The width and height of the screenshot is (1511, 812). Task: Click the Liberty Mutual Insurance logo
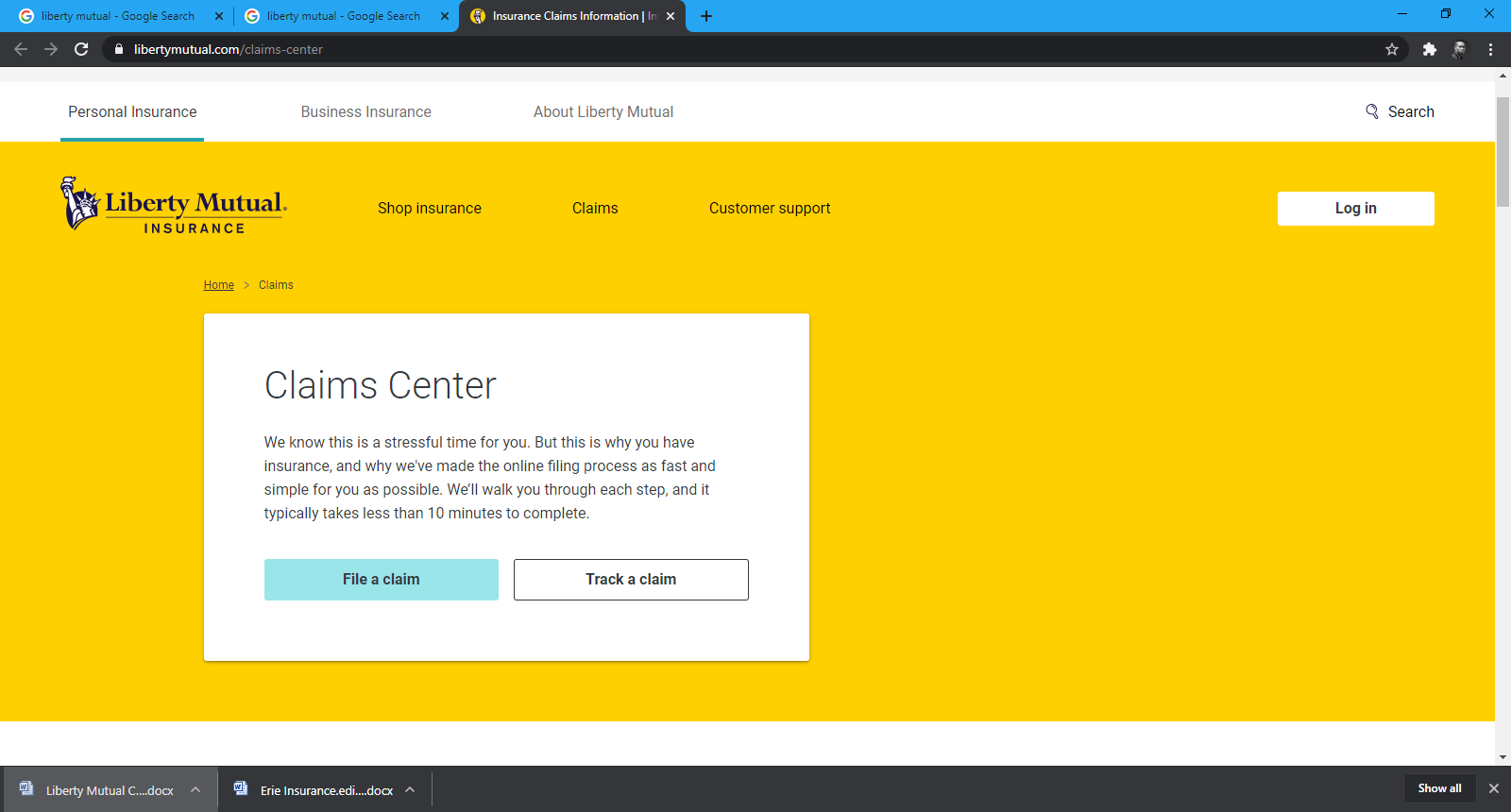click(174, 204)
